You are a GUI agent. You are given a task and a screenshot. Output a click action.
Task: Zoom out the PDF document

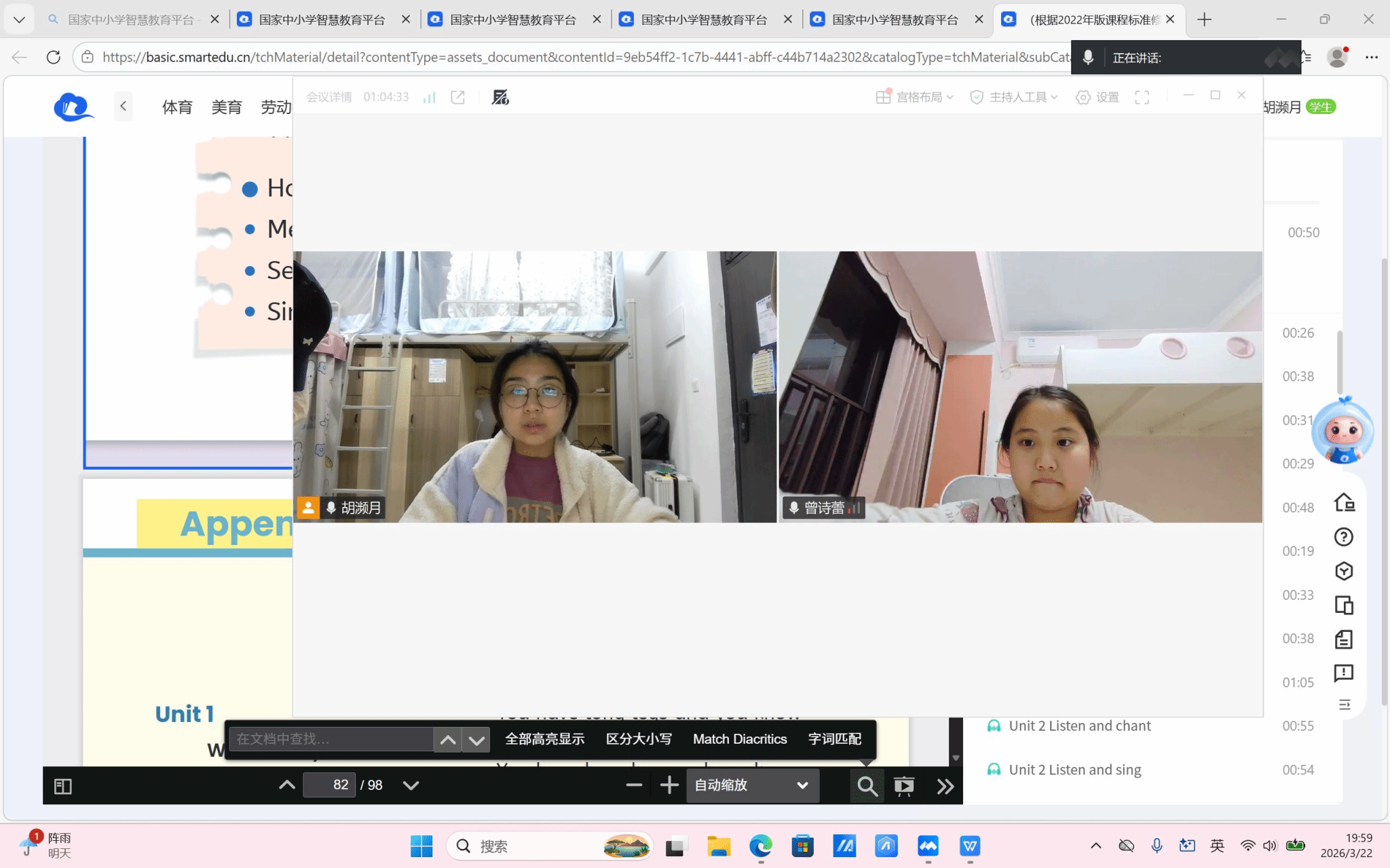(x=634, y=785)
